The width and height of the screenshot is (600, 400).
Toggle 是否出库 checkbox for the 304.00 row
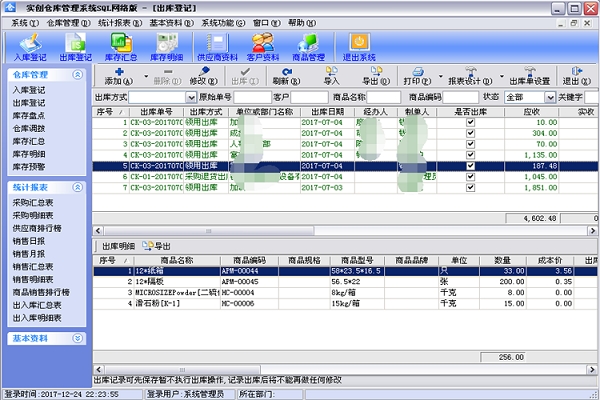[x=470, y=133]
